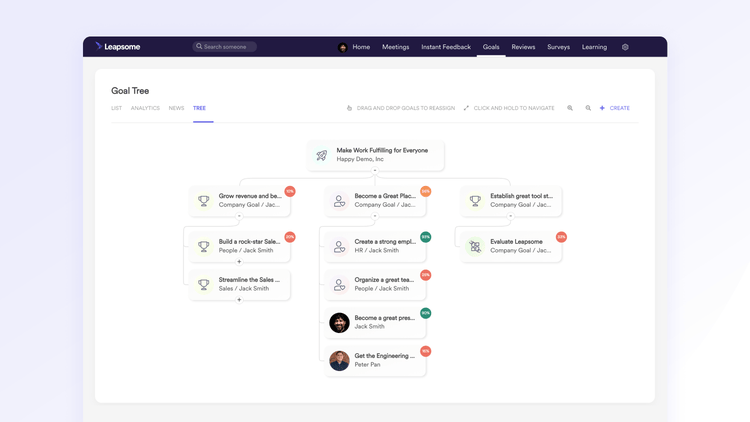Viewport: 750px width, 422px height.
Task: Click the red progress badge on Grow revenue card
Action: [x=290, y=191]
